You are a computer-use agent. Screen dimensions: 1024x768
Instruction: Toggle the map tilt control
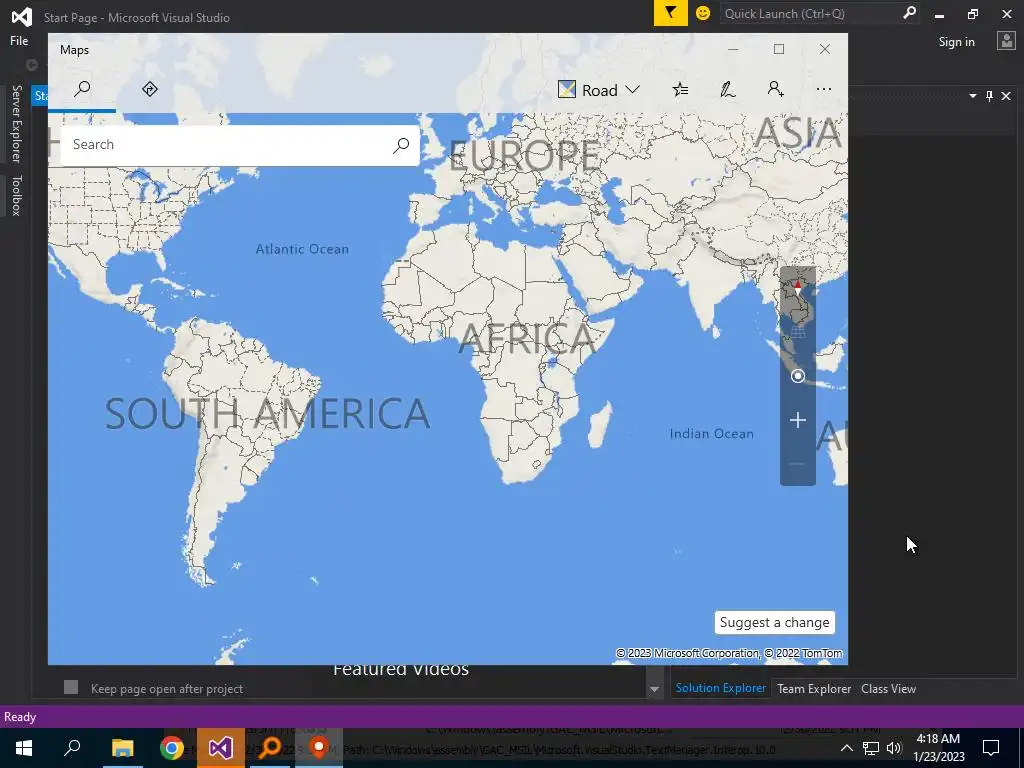point(797,332)
